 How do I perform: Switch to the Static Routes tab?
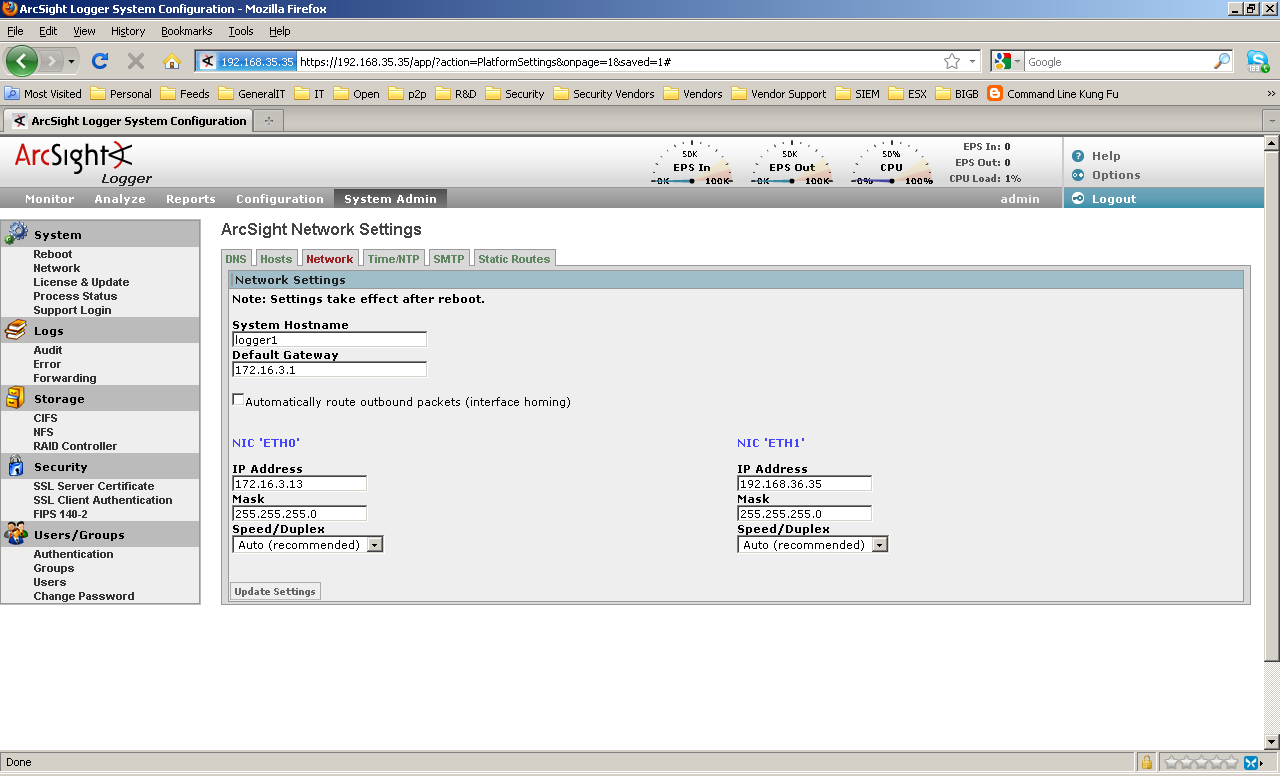coord(514,258)
